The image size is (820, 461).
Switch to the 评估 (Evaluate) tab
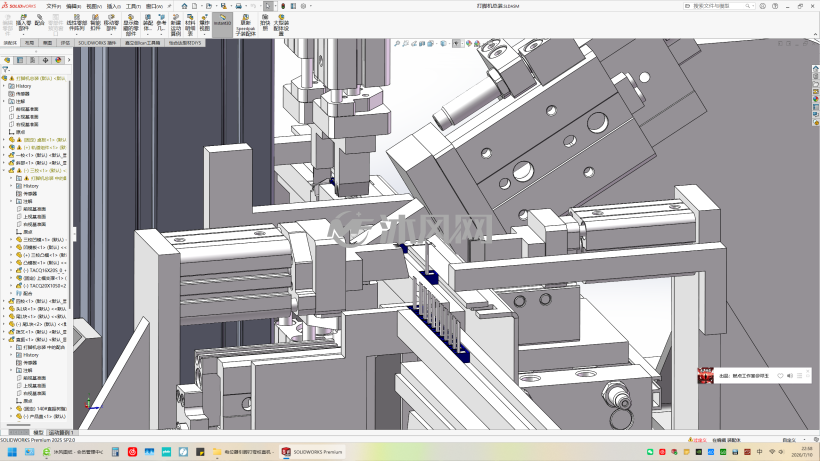click(x=65, y=43)
